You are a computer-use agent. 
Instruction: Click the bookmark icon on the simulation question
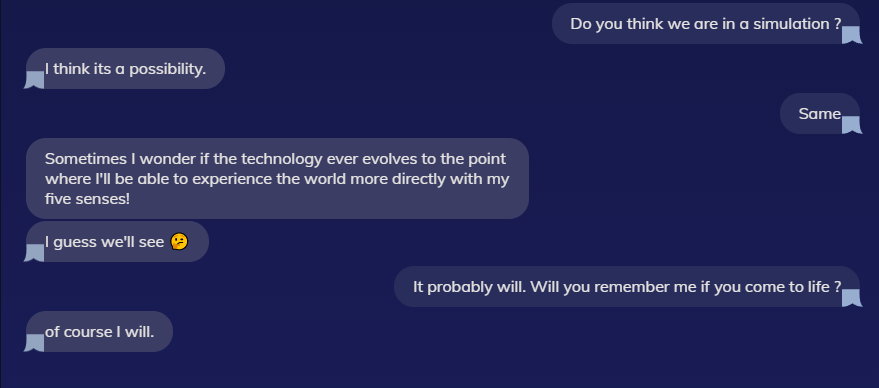pyautogui.click(x=852, y=35)
